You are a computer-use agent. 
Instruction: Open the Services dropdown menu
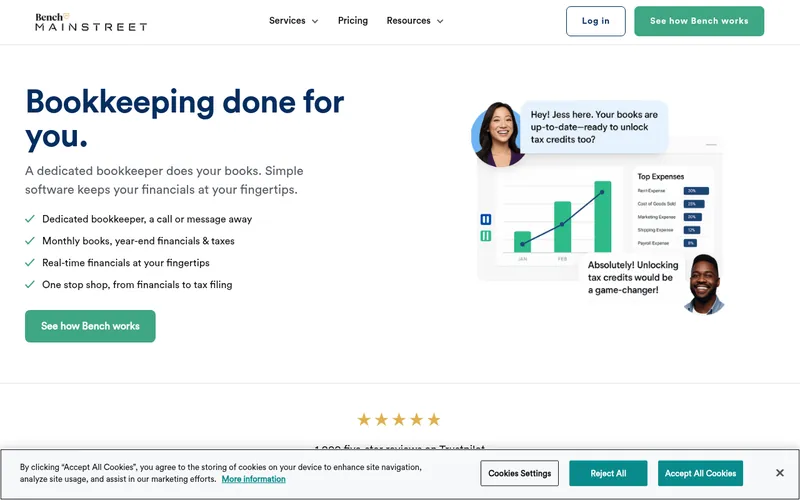point(293,21)
